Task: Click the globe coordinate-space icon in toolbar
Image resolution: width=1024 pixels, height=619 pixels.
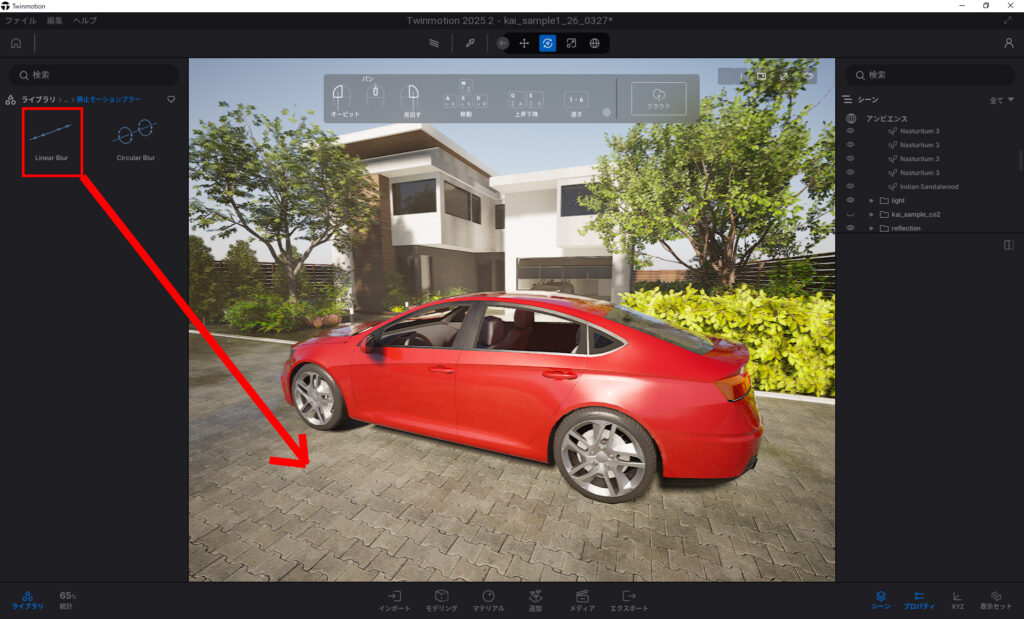Action: pyautogui.click(x=595, y=43)
